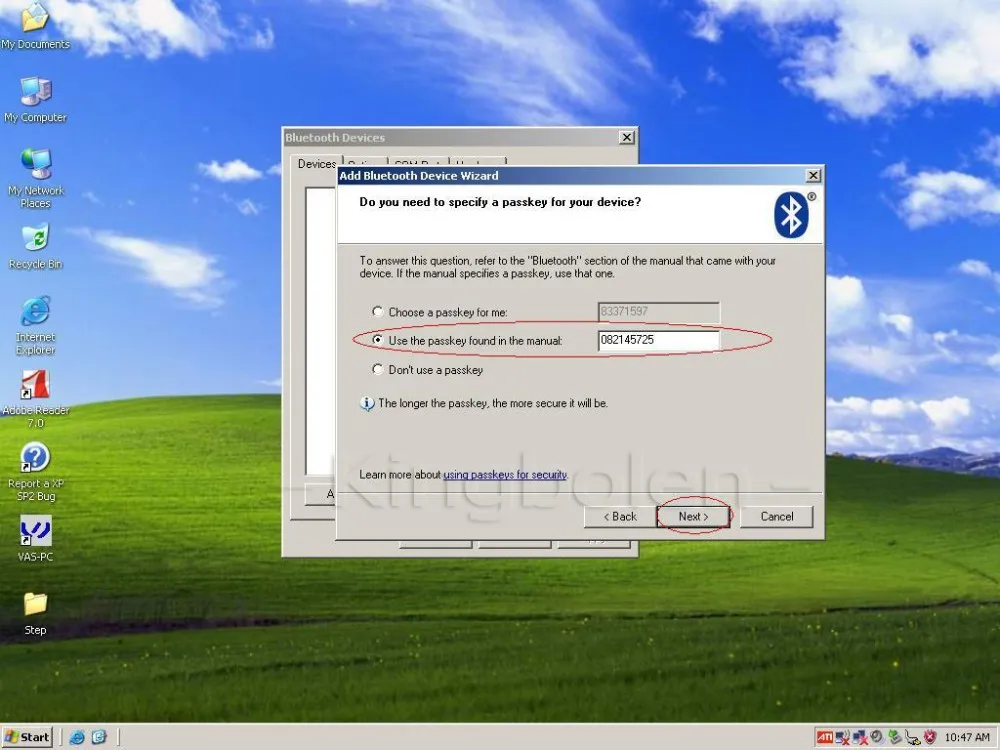Open the Start menu
The image size is (1000, 750).
click(x=27, y=737)
